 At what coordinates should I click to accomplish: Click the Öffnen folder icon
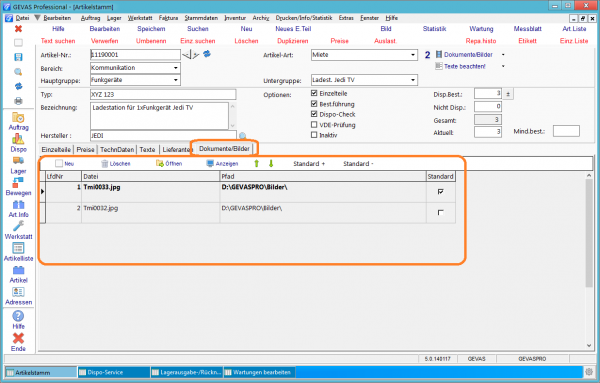point(160,164)
